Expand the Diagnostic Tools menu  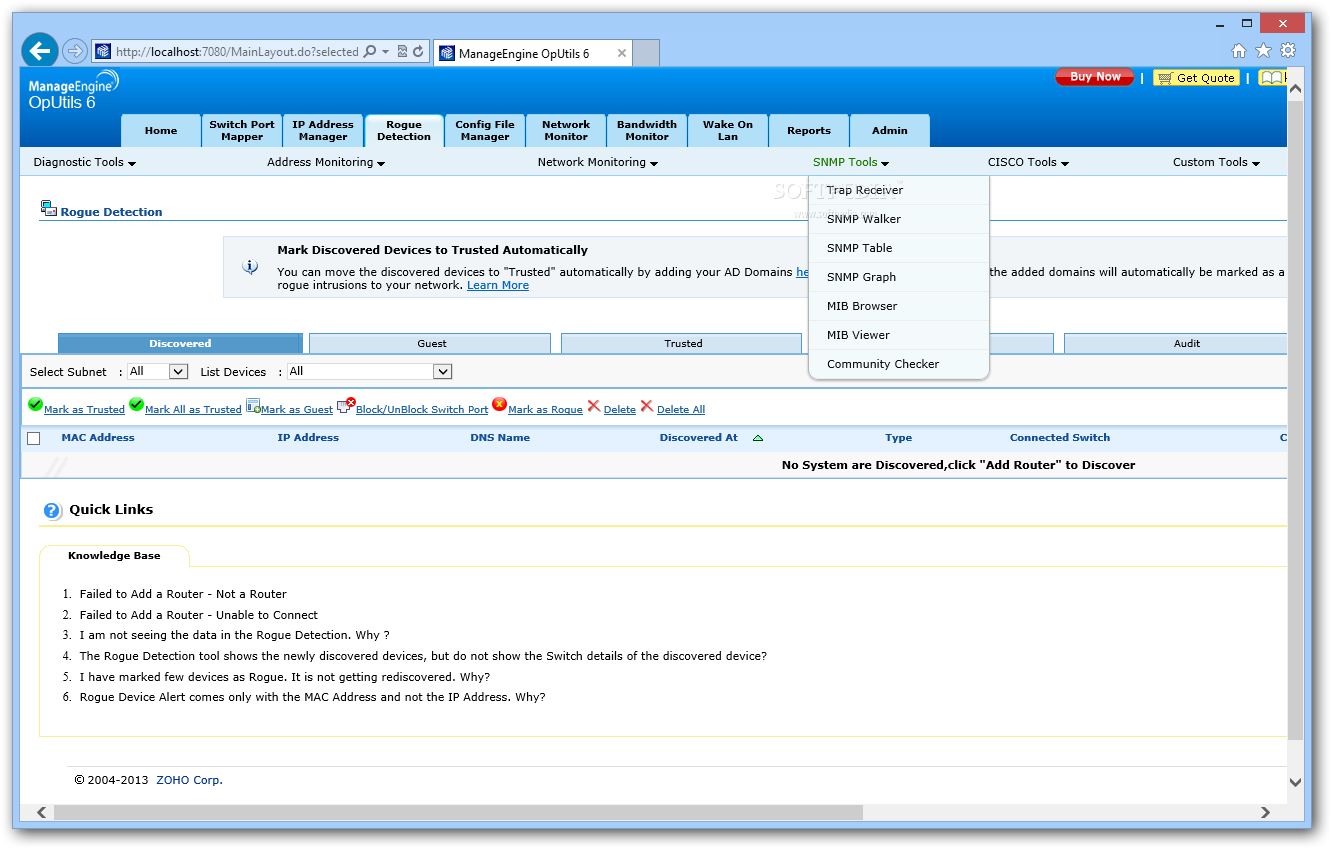pos(85,162)
